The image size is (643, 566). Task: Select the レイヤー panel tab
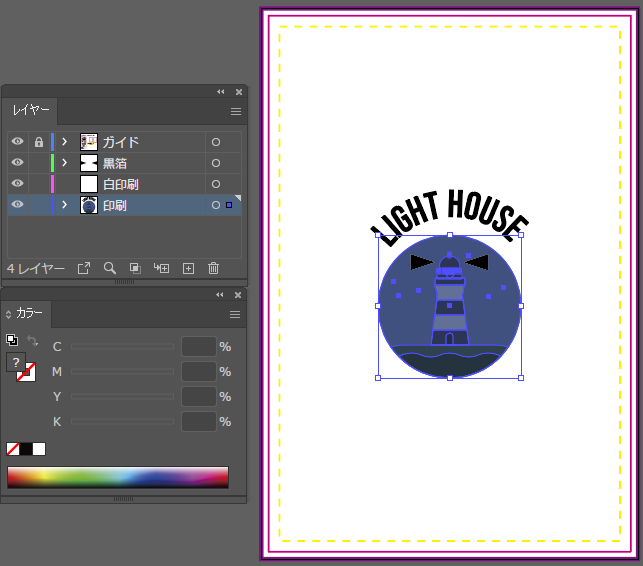coord(31,110)
